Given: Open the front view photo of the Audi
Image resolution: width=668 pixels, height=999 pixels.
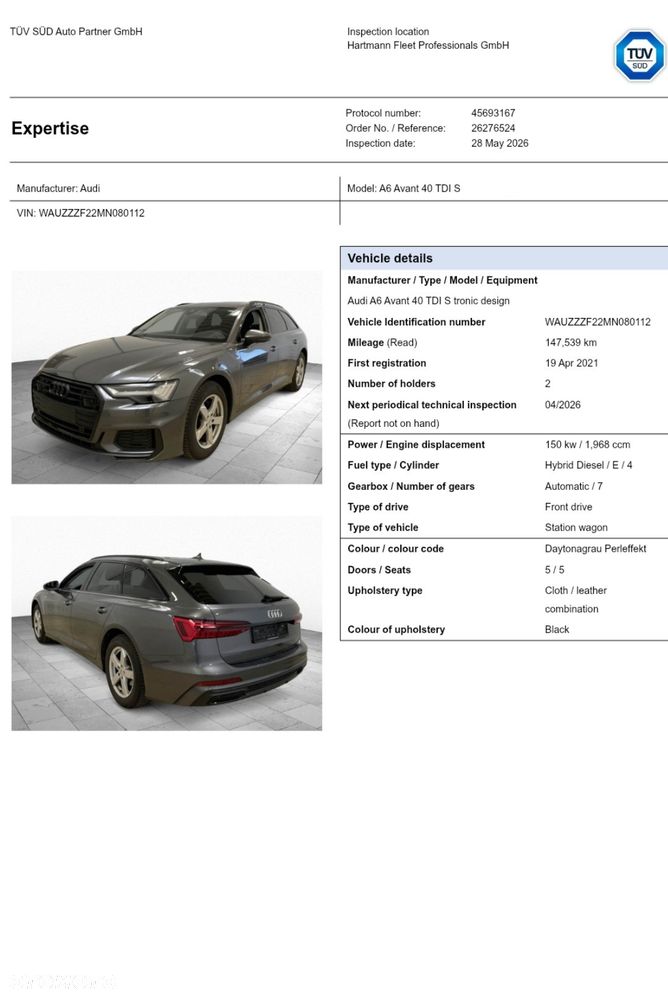Looking at the screenshot, I should 167,377.
